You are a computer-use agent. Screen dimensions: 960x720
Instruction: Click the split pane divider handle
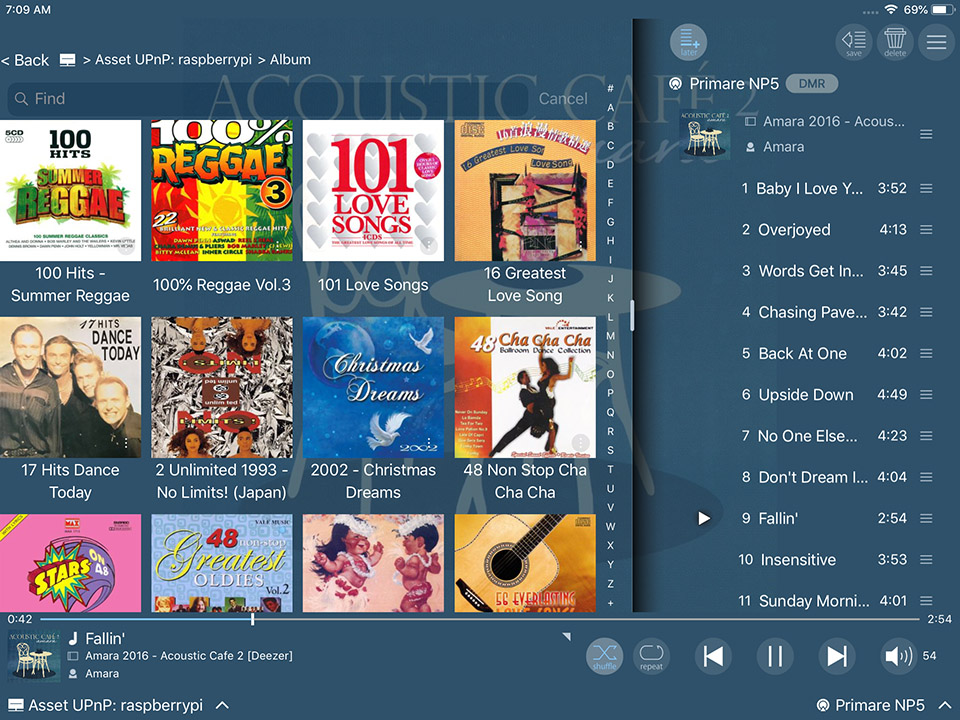[632, 315]
